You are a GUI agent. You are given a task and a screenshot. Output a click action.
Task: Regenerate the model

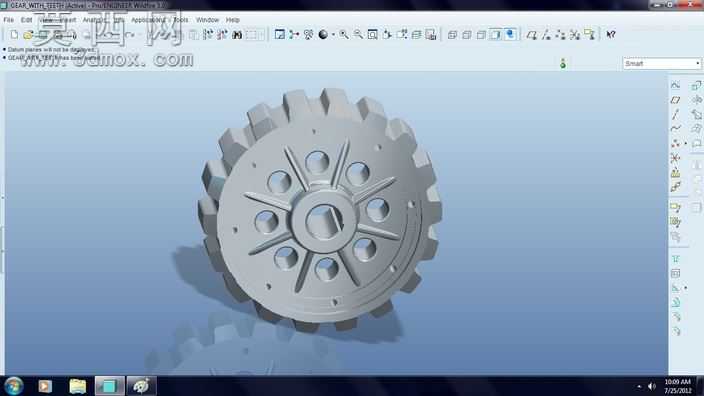[208, 35]
